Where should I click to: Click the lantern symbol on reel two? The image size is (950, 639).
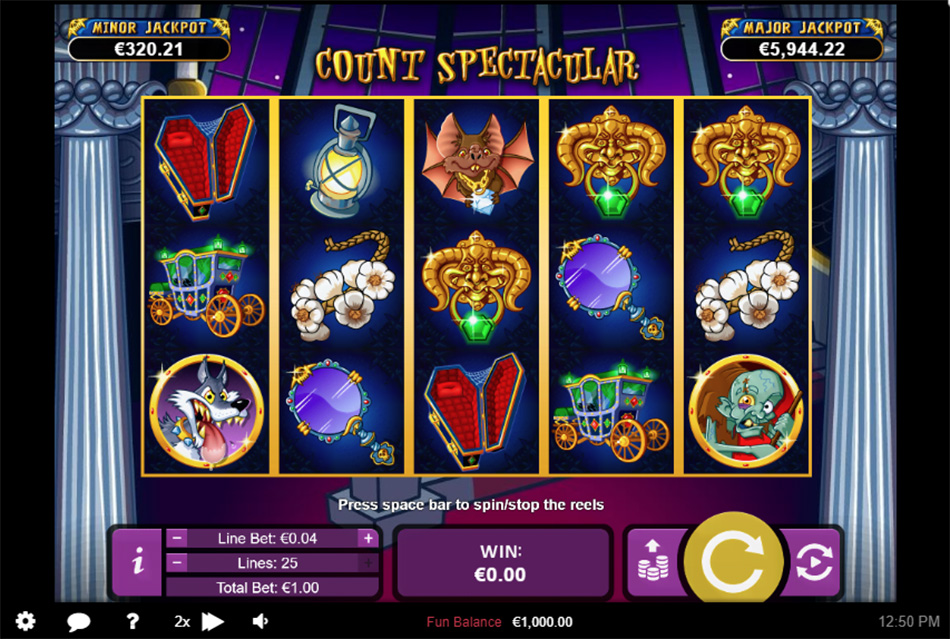point(341,162)
